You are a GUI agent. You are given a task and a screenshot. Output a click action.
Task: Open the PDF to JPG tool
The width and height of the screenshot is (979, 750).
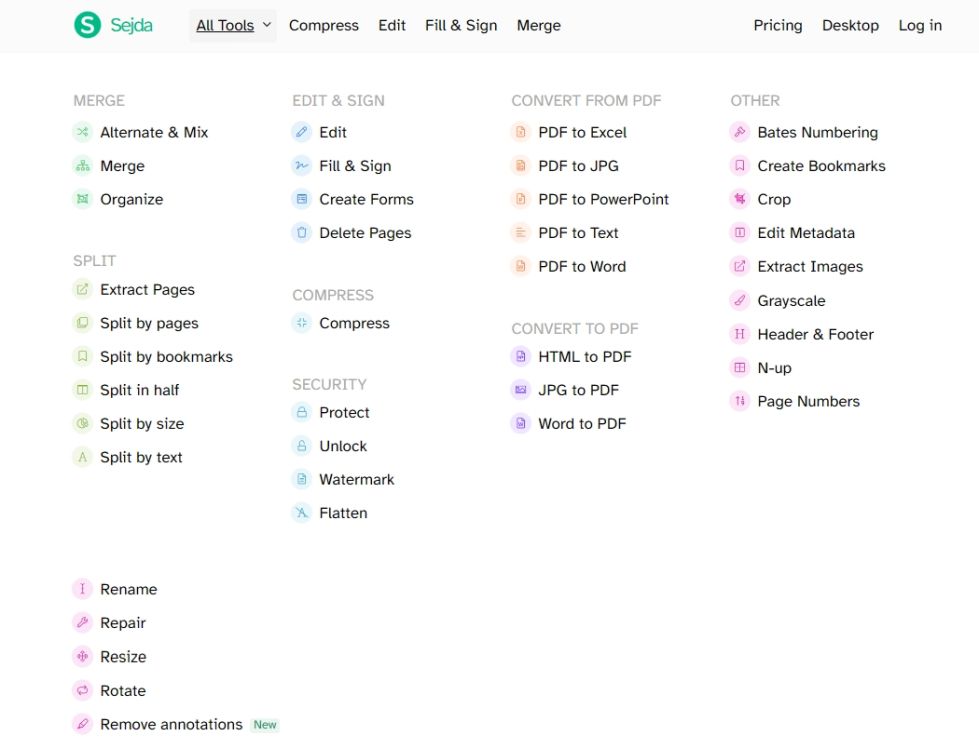(x=565, y=165)
